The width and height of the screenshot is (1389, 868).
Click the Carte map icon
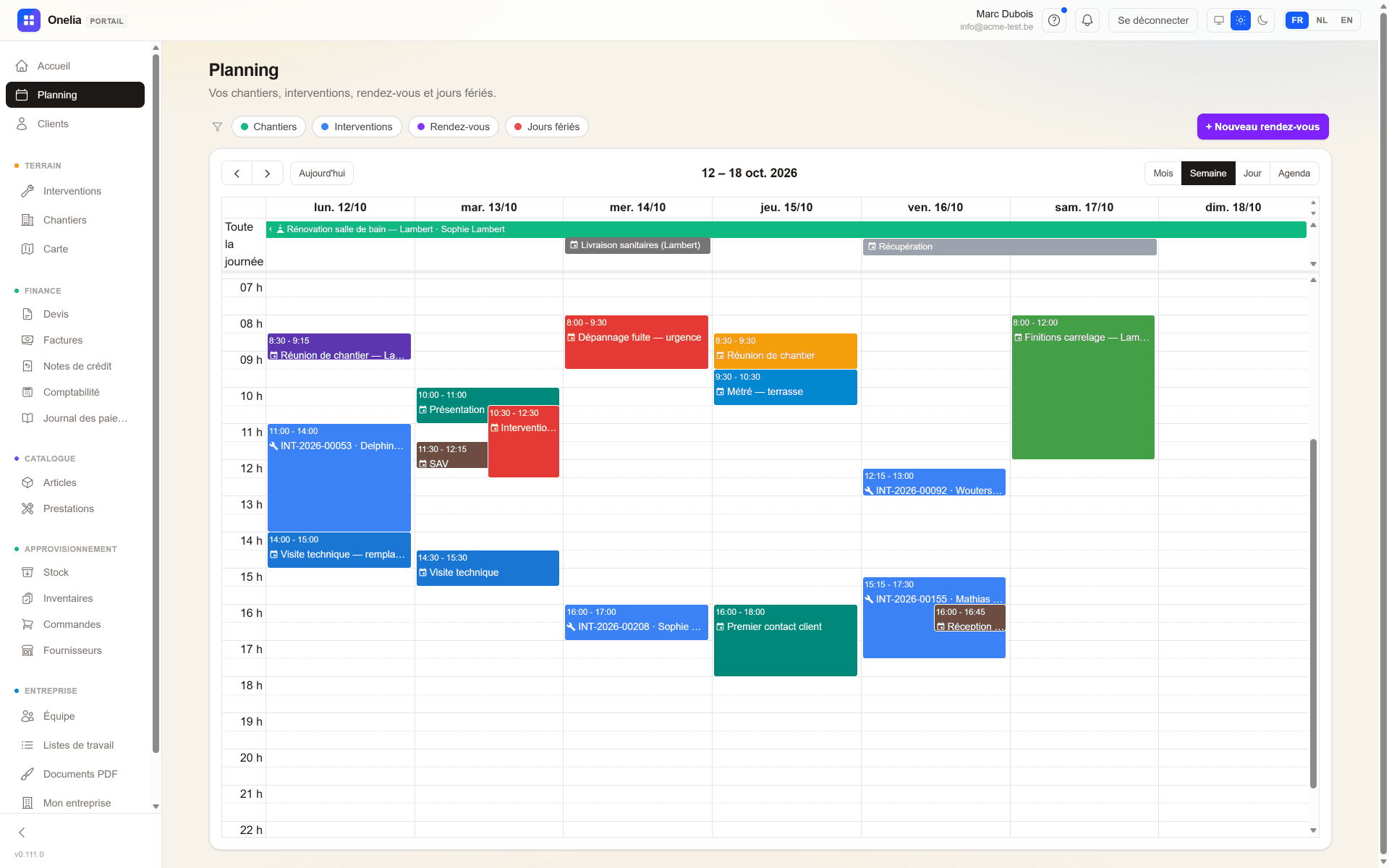point(27,249)
